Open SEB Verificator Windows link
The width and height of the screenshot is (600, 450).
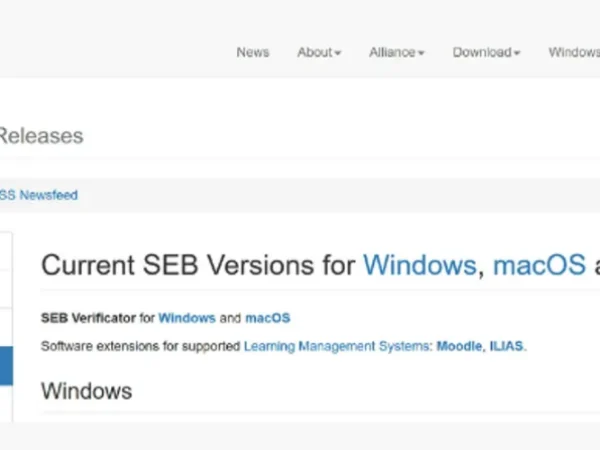[x=187, y=318]
